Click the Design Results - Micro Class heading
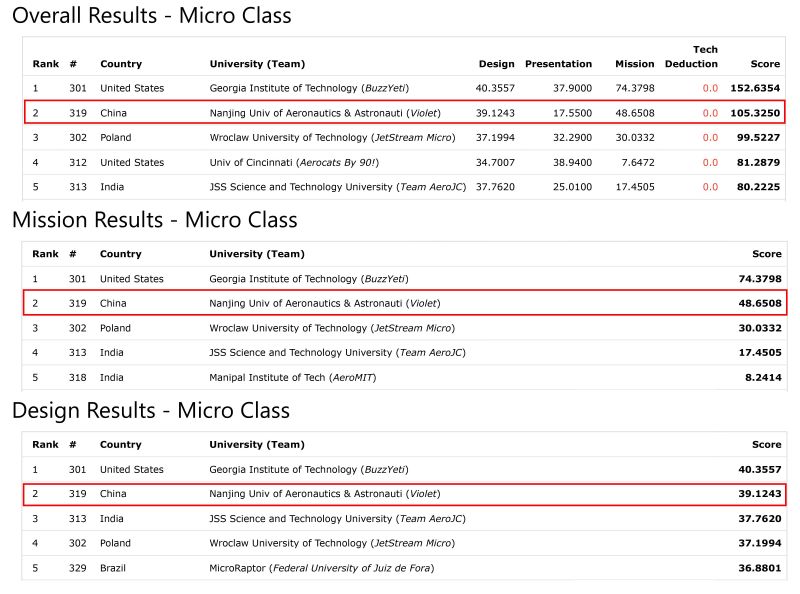The height and width of the screenshot is (594, 800). tap(150, 411)
